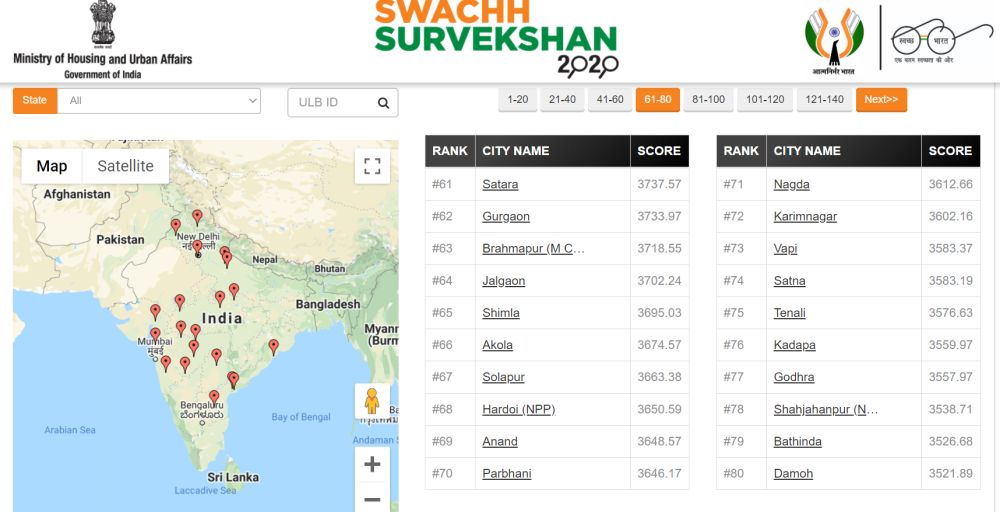Viewport: 1000px width, 512px height.
Task: Go to ranks 121-140 page
Action: pos(824,99)
